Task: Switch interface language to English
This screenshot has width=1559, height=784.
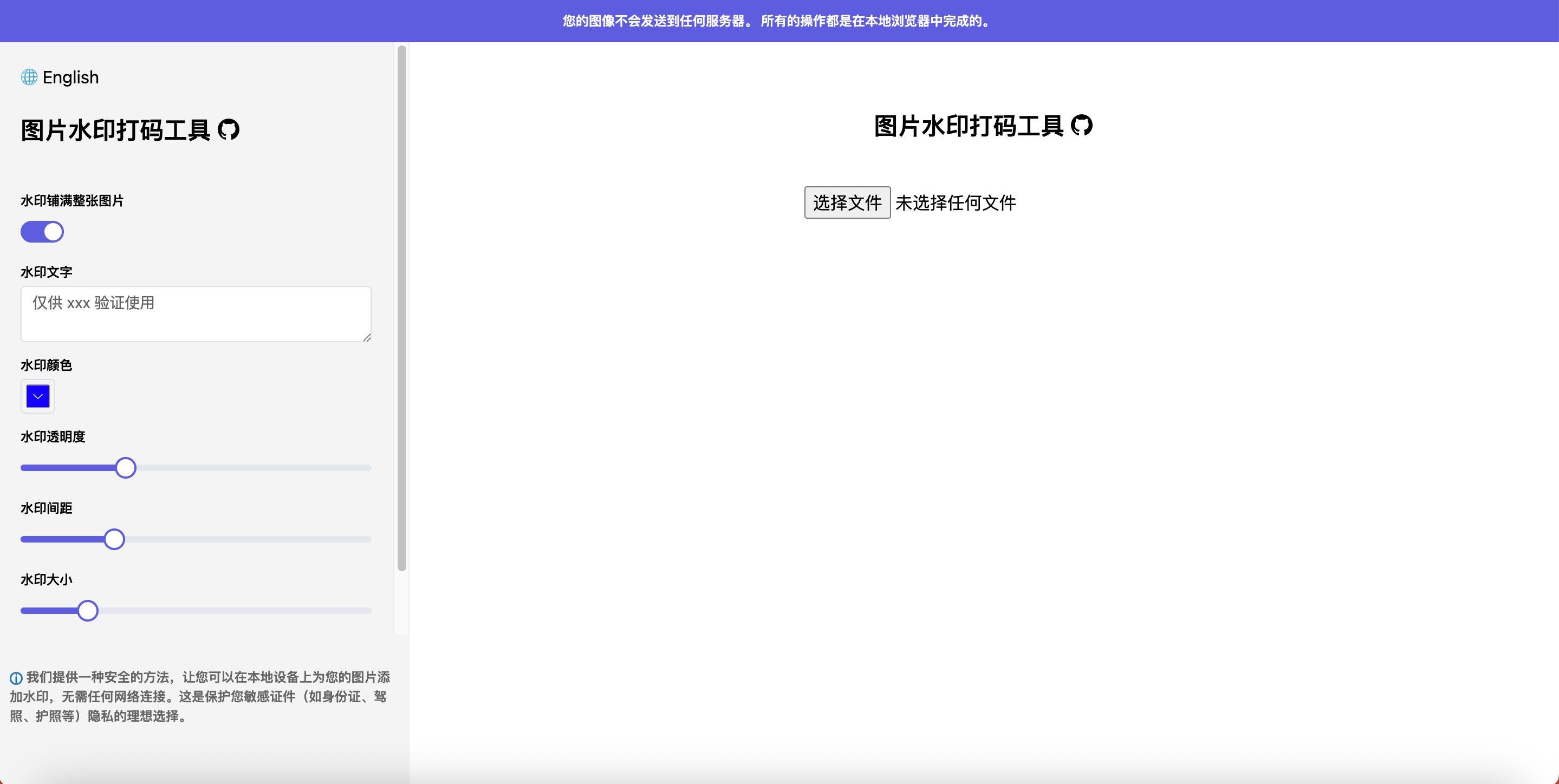Action: 70,77
